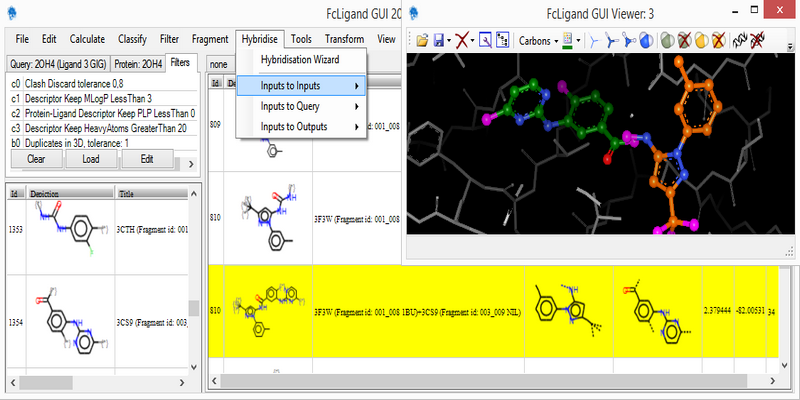Viewport: 800px width, 400px height.
Task: Toggle off the crossed-out ribbon display
Action: click(x=757, y=41)
